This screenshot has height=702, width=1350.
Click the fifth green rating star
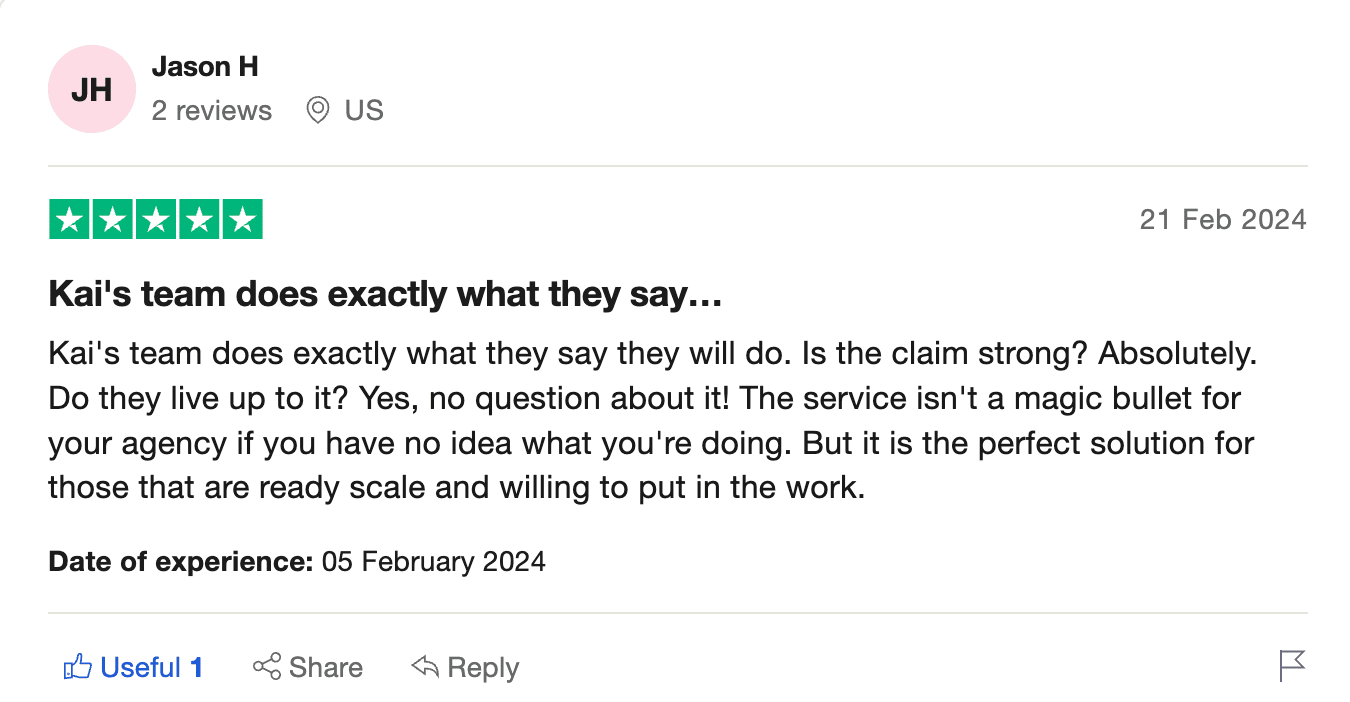point(241,220)
